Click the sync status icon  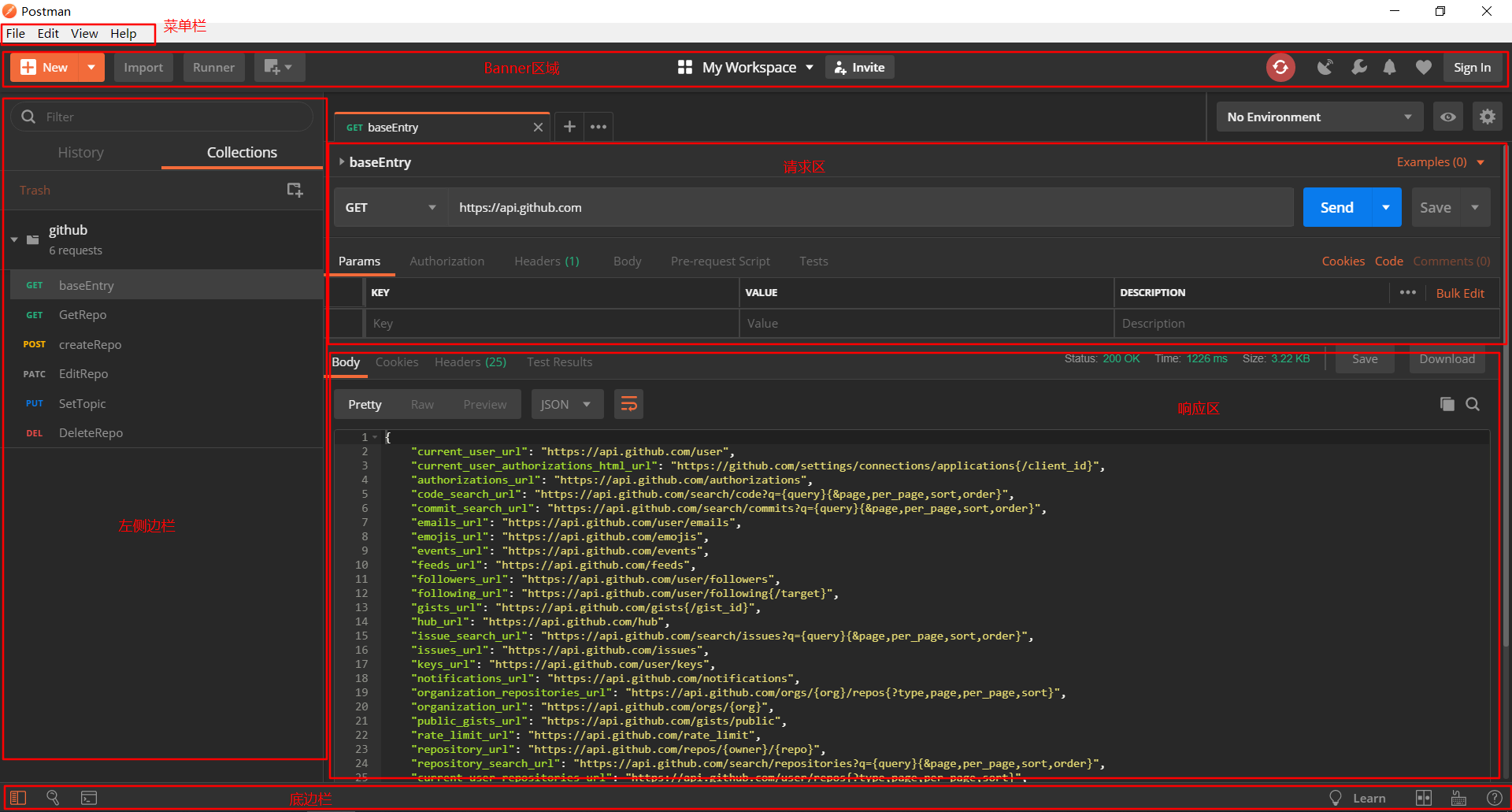pos(1280,68)
